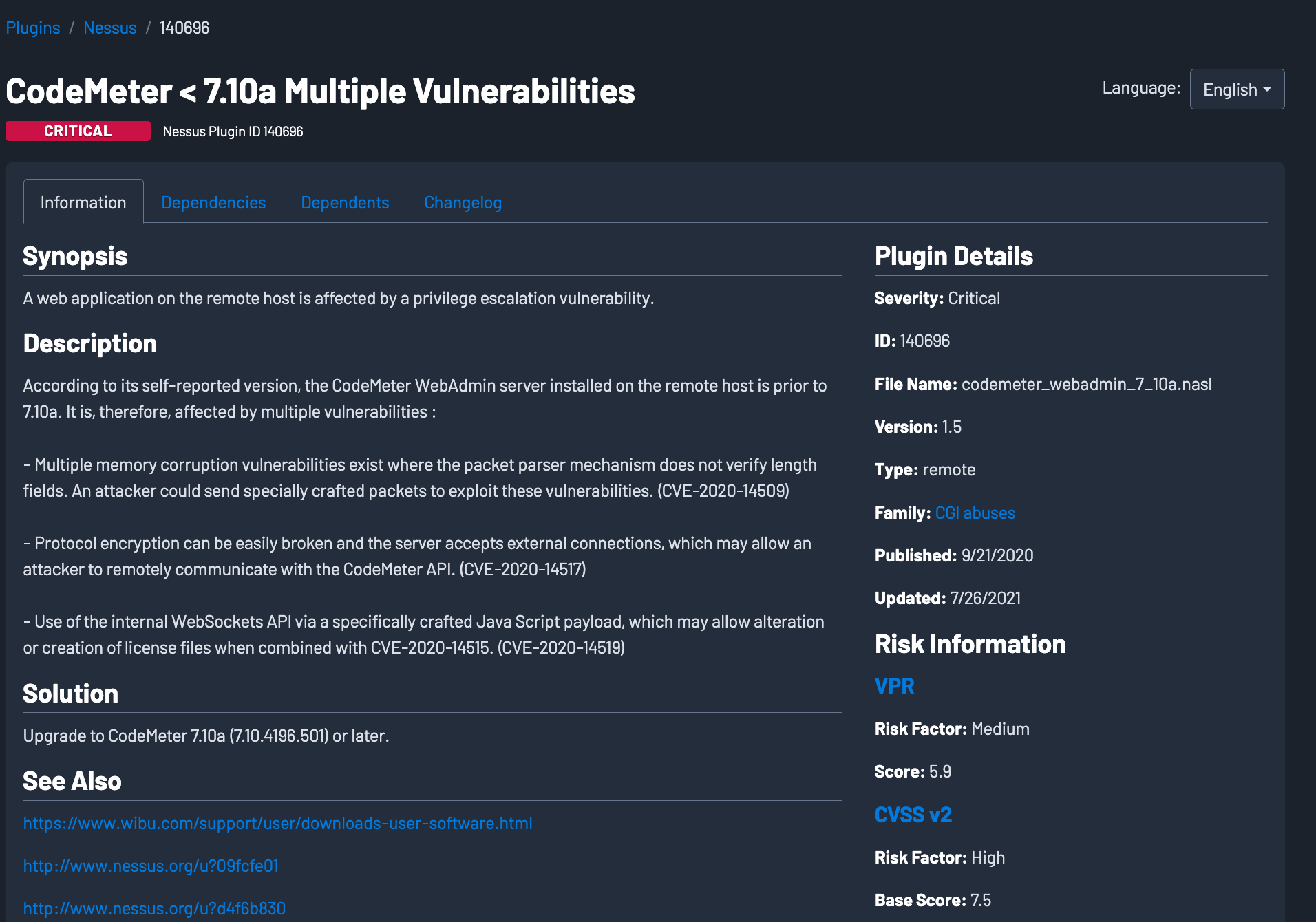The image size is (1316, 922).
Task: Click the 'Score: 5.9' text
Action: 913,771
